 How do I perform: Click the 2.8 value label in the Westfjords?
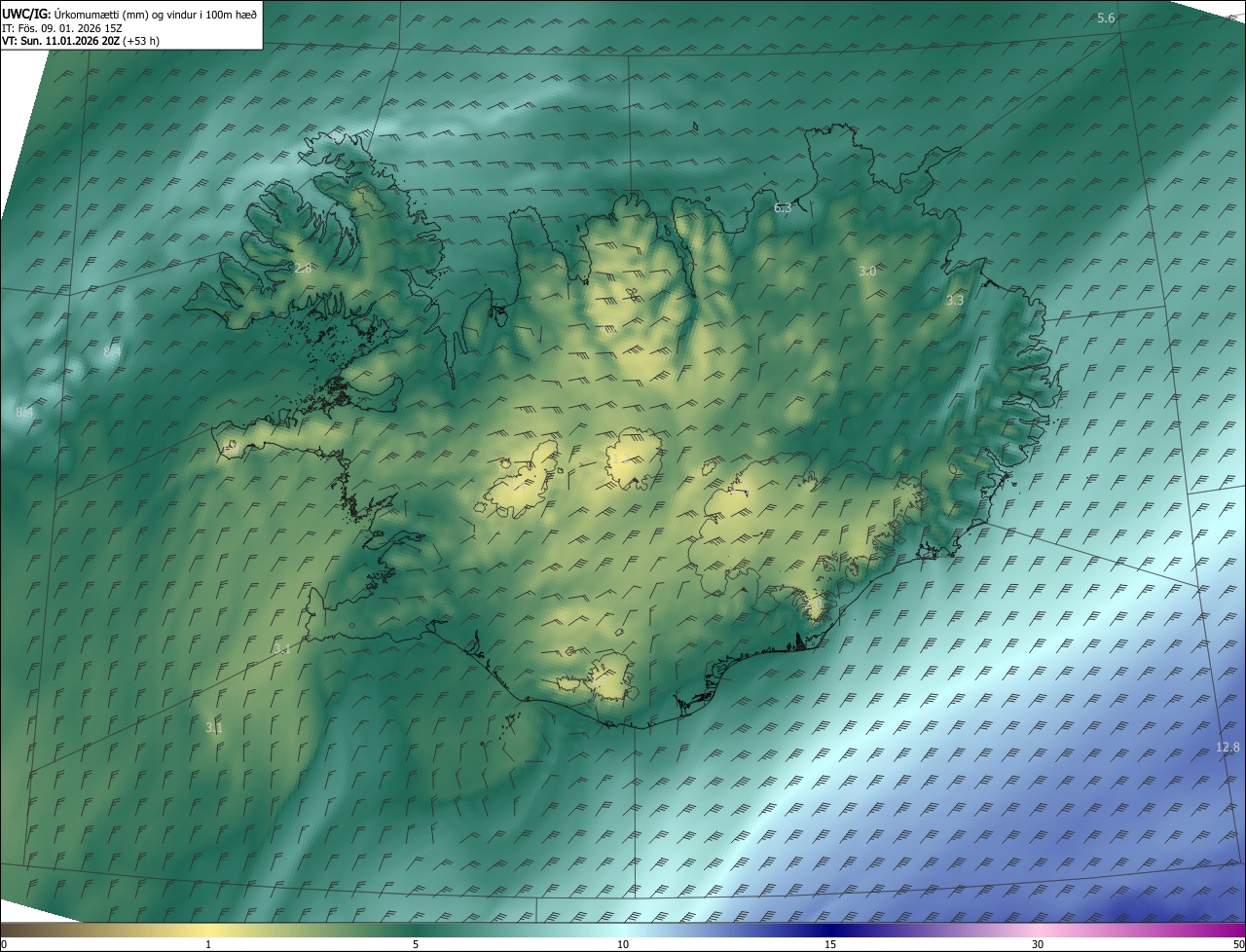tap(303, 268)
